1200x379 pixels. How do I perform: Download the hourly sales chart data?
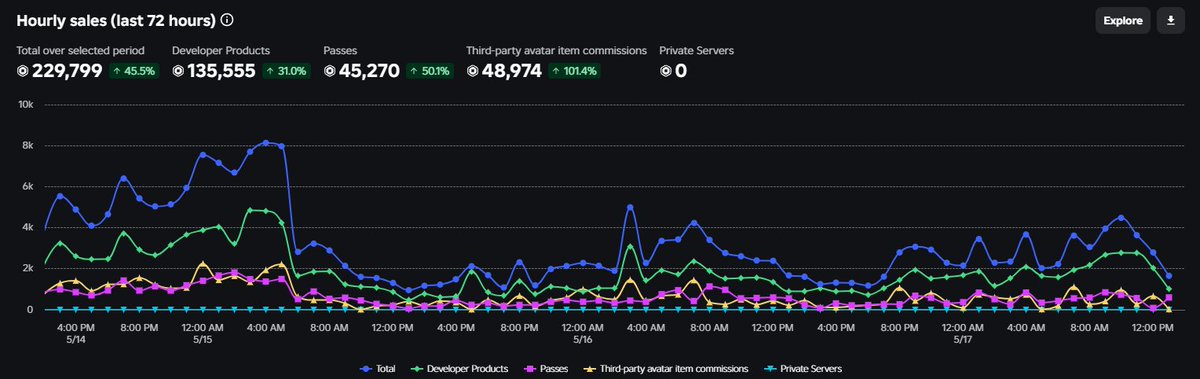tap(1170, 20)
